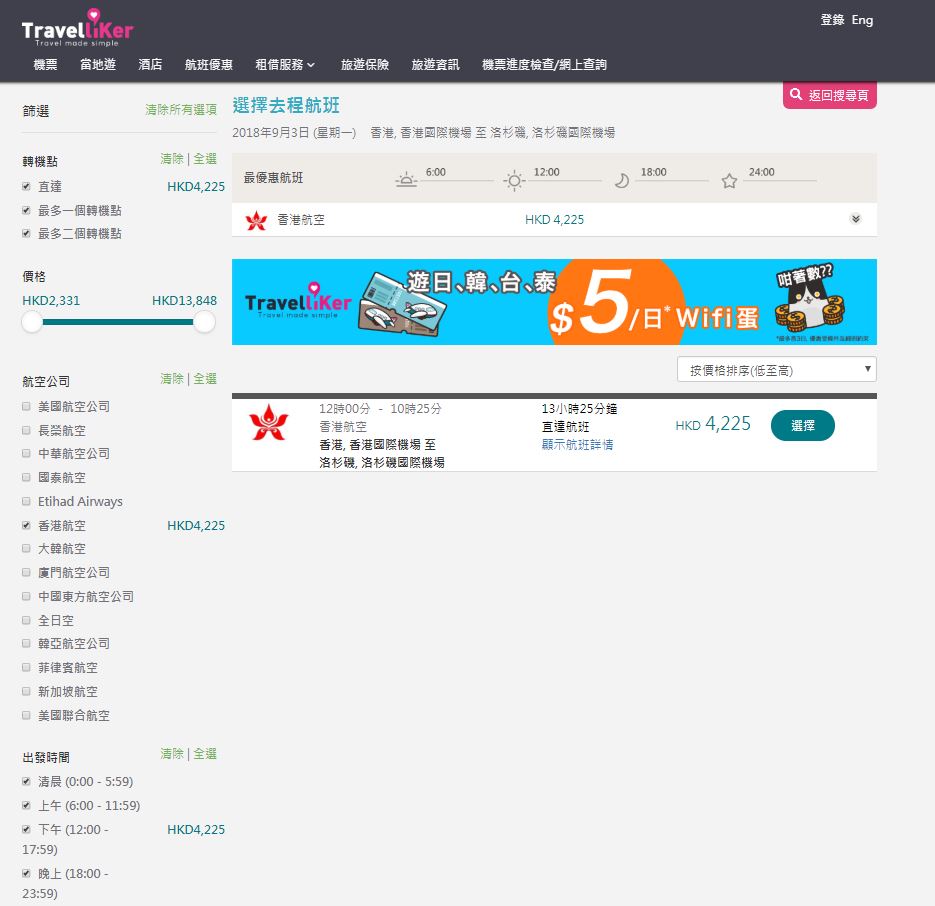
Task: Open the 機票進度檢查/網上查詢 menu item
Action: [x=544, y=64]
